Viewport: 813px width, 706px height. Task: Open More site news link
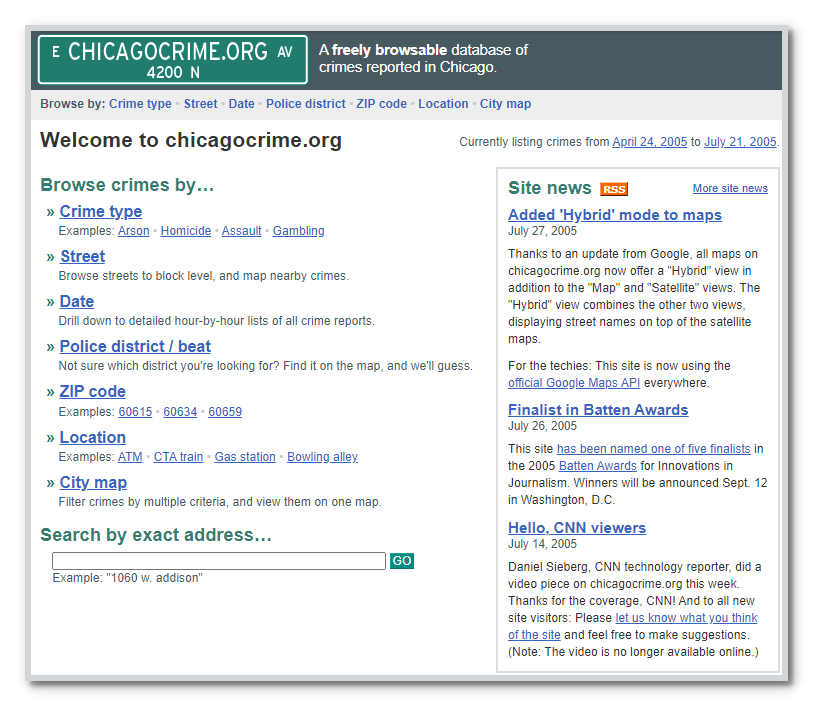(x=730, y=189)
